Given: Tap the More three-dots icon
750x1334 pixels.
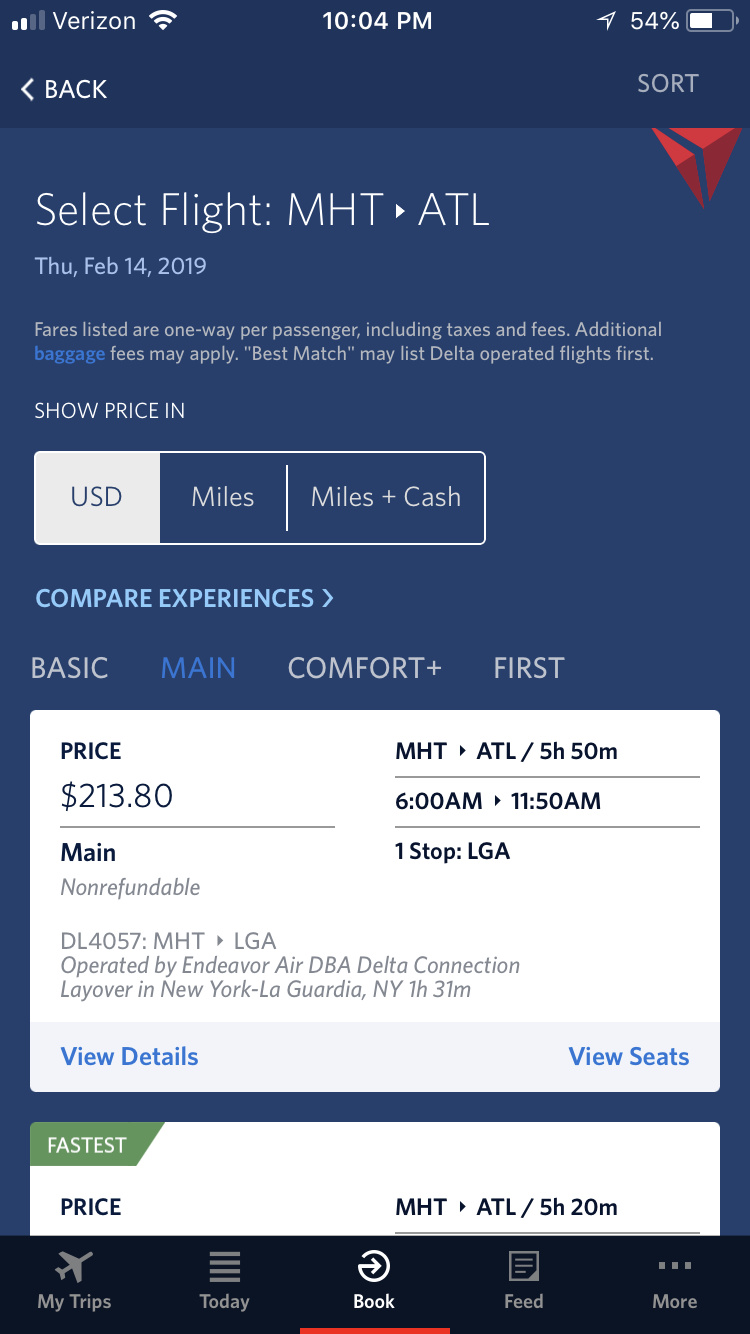Looking at the screenshot, I should click(x=675, y=1267).
